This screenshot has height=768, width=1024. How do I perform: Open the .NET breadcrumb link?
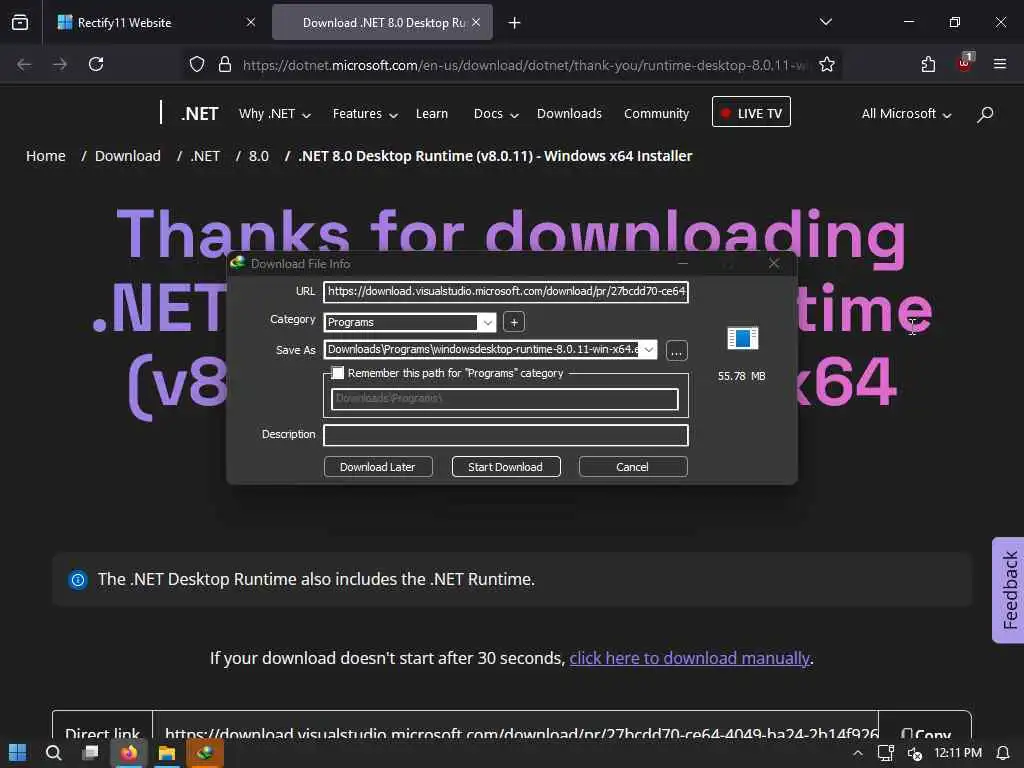pos(206,156)
